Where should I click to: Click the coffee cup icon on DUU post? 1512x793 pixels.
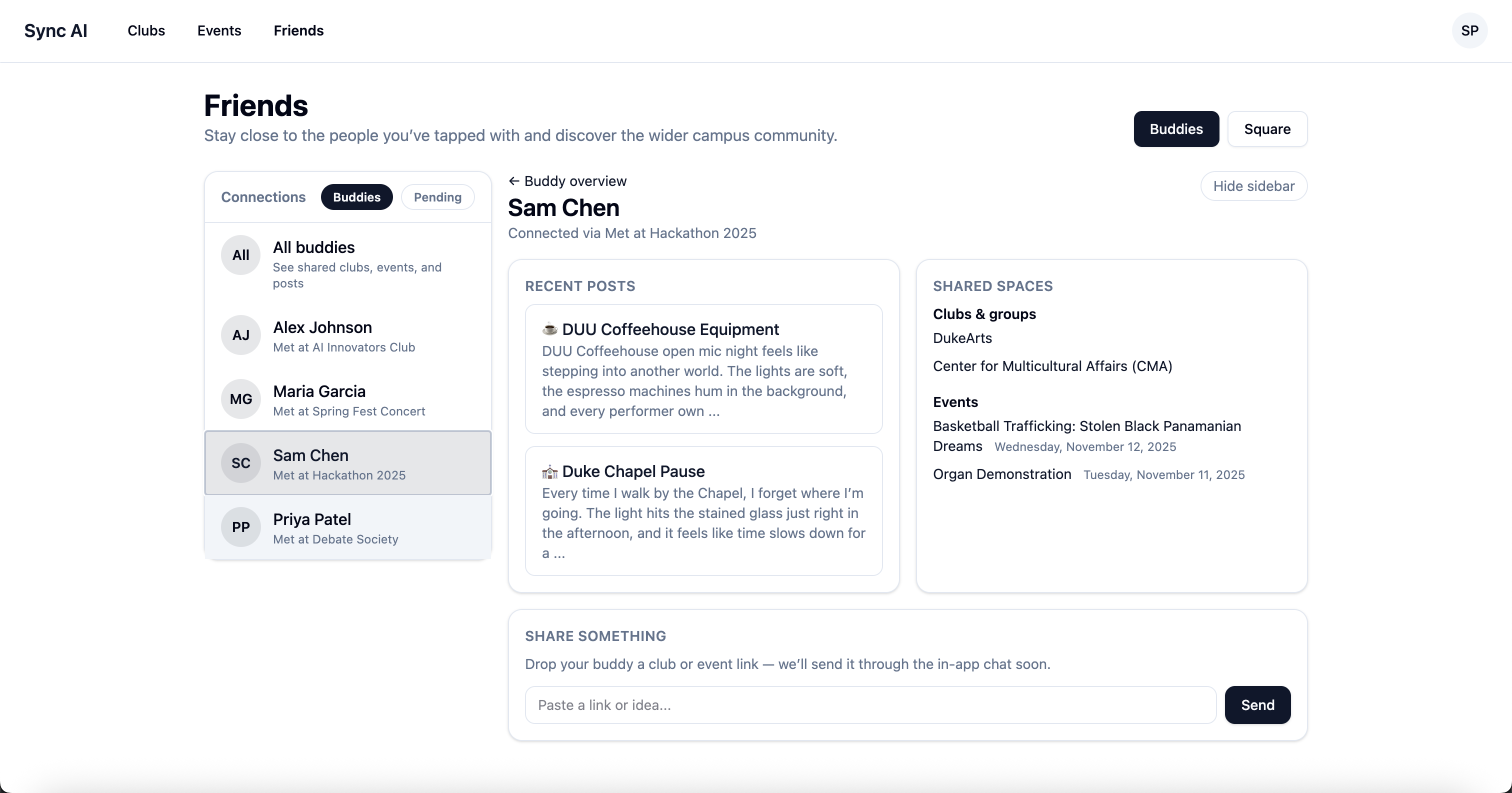click(x=549, y=329)
